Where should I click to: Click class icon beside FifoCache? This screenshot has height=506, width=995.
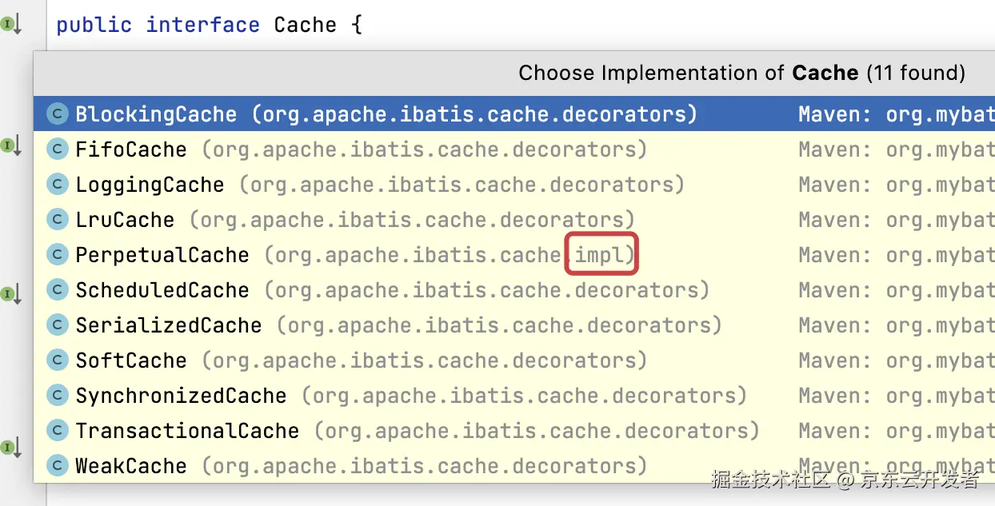(57, 149)
